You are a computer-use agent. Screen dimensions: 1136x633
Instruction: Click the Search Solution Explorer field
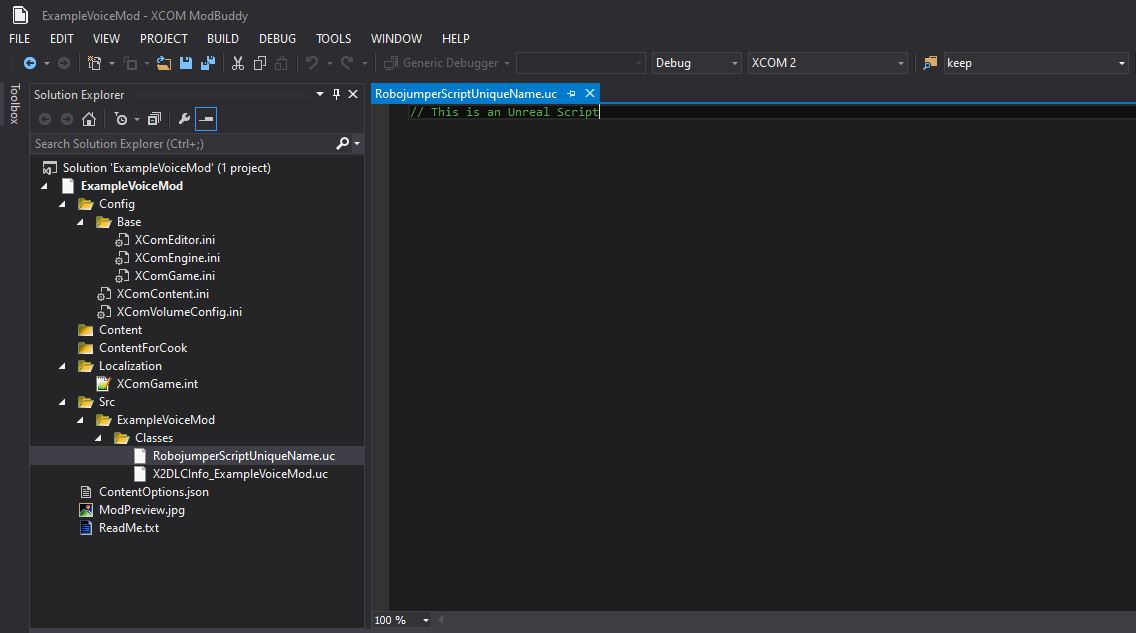[183, 143]
